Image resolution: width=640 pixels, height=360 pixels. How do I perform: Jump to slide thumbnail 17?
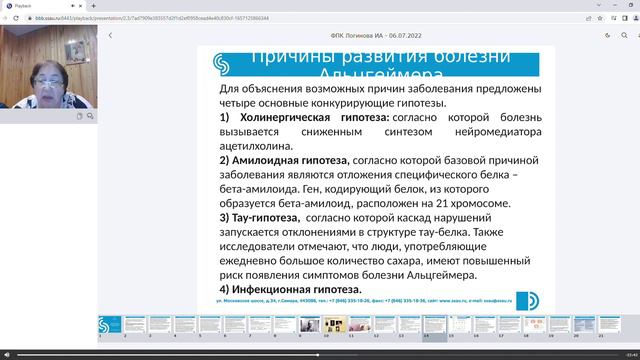(x=509, y=325)
